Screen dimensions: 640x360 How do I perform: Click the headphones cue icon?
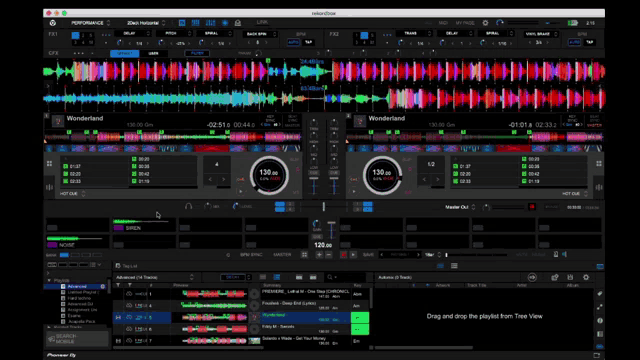click(188, 207)
